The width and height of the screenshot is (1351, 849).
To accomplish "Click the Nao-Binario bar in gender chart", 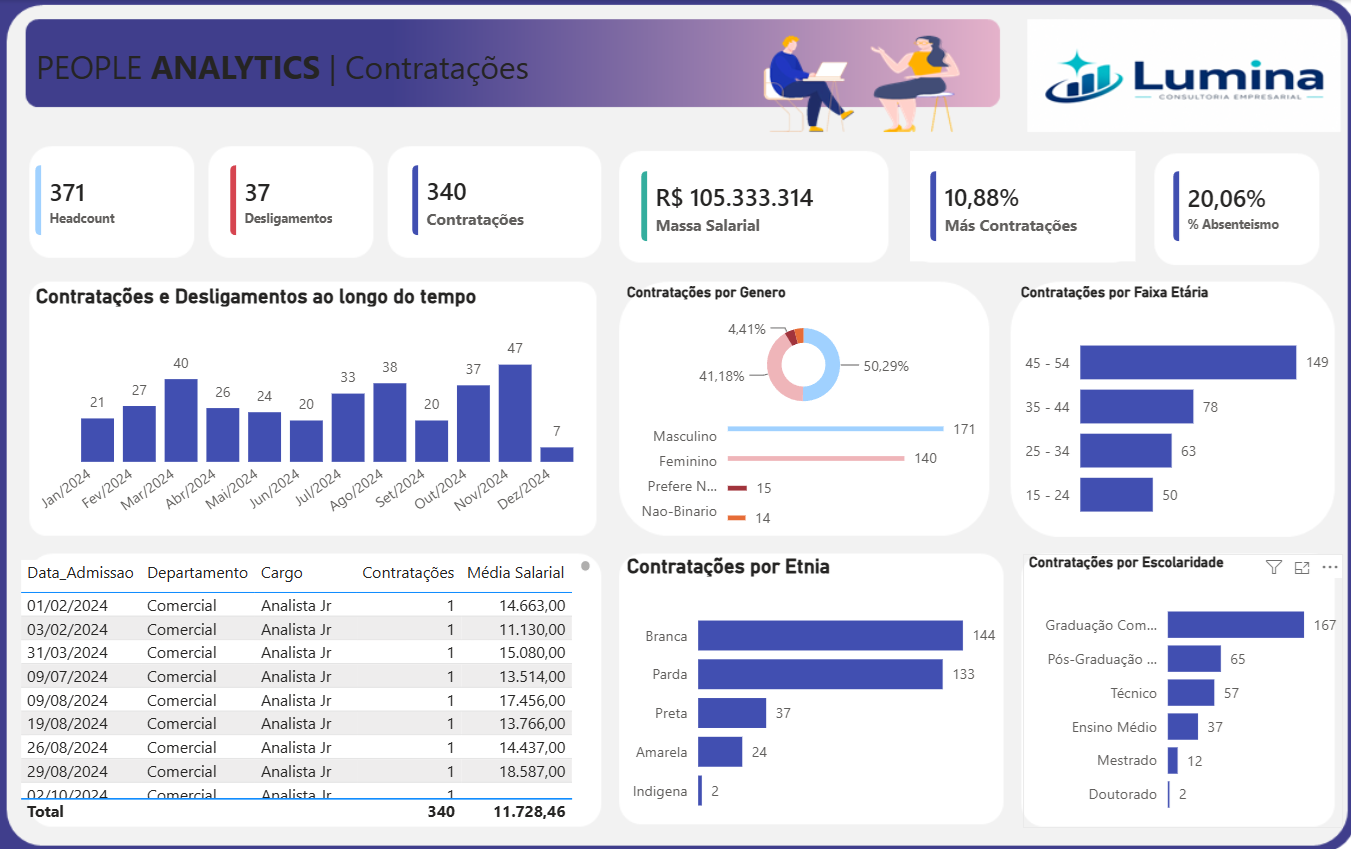I will click(737, 517).
